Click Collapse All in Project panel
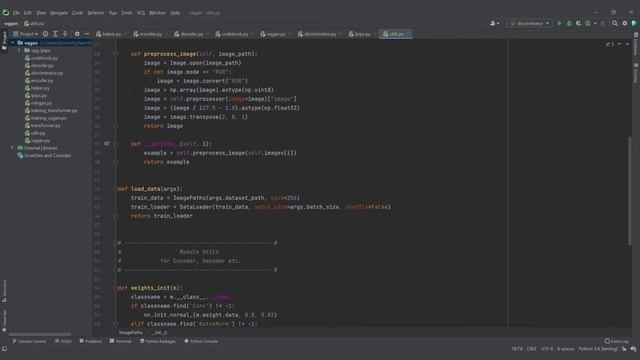 pyautogui.click(x=65, y=34)
